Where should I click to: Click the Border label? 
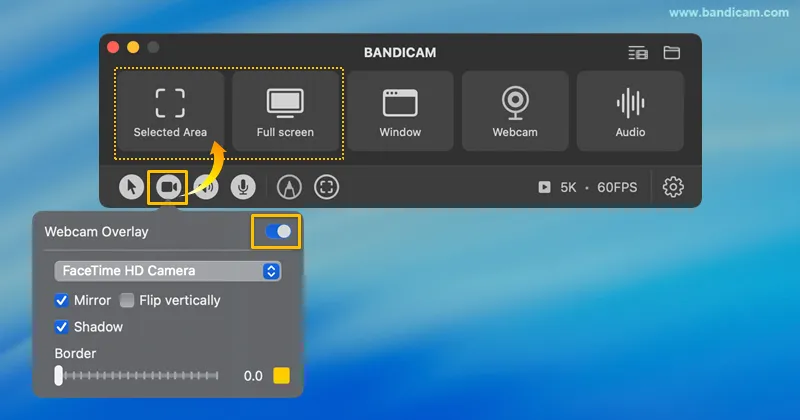[x=75, y=353]
